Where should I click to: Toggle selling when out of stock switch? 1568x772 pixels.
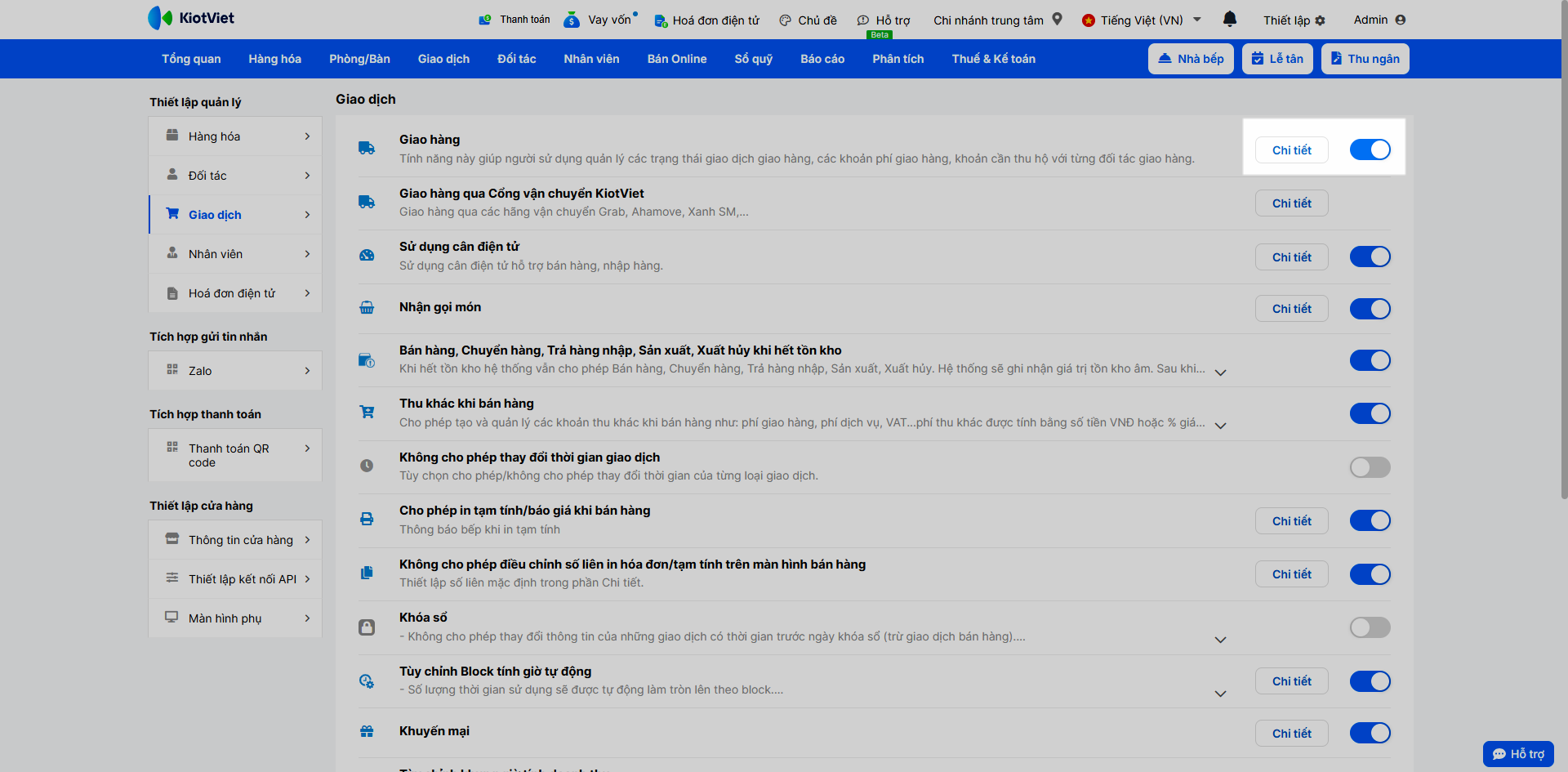[x=1370, y=360]
